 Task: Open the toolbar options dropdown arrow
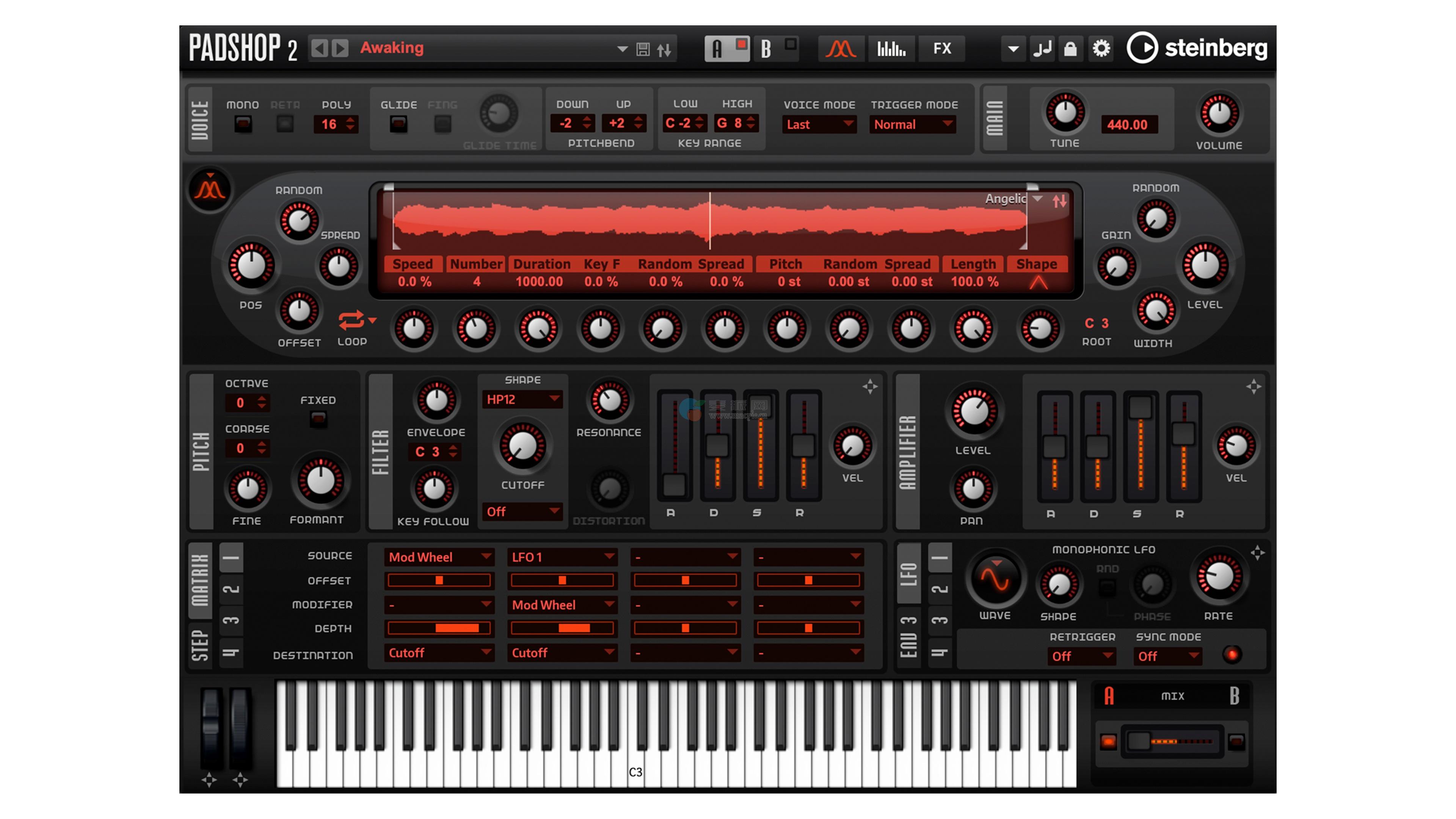[x=1013, y=49]
